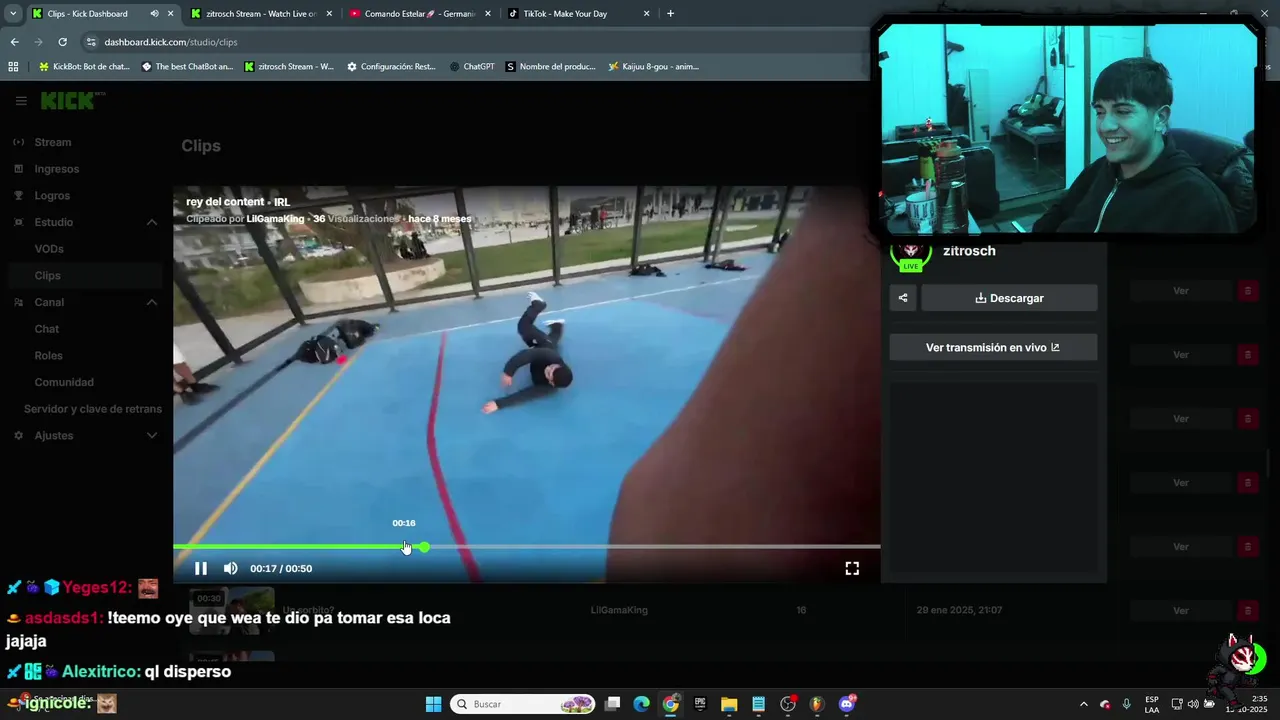Pause the clip playback

coord(201,568)
